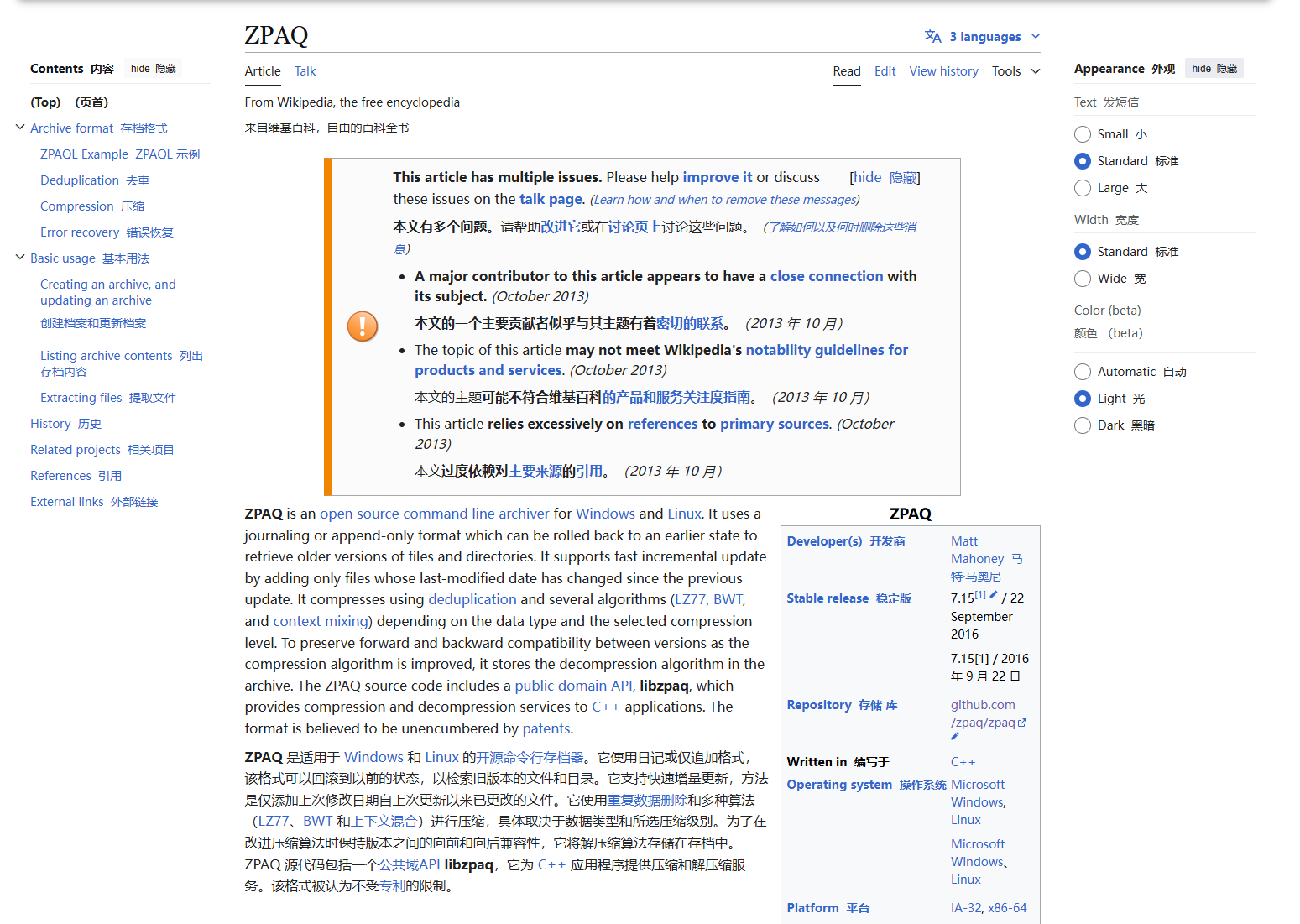Jump to Deduplication section
1300x924 pixels.
(x=95, y=180)
